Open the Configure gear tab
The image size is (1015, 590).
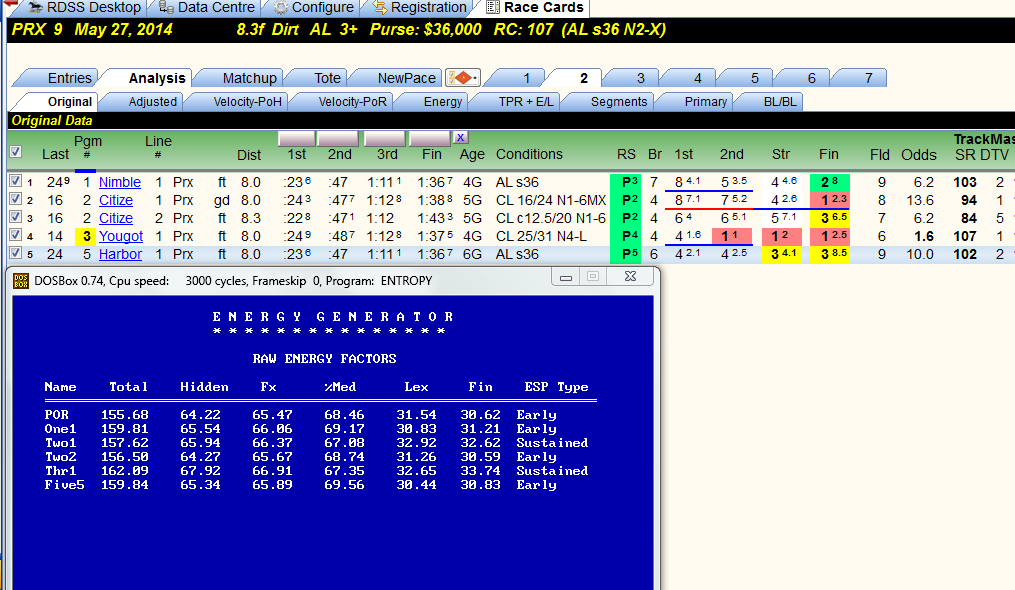pyautogui.click(x=314, y=8)
